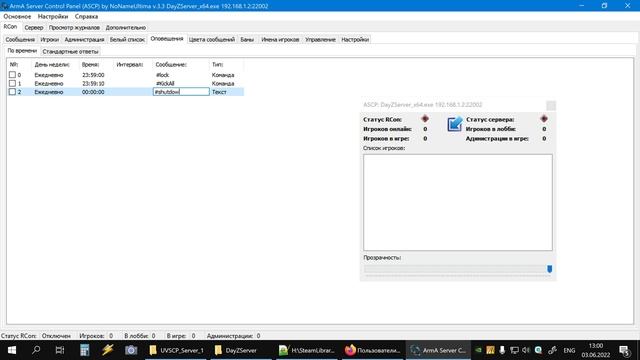Open the action center notifications icon
Viewport: 640px width, 360px height.
click(x=624, y=350)
